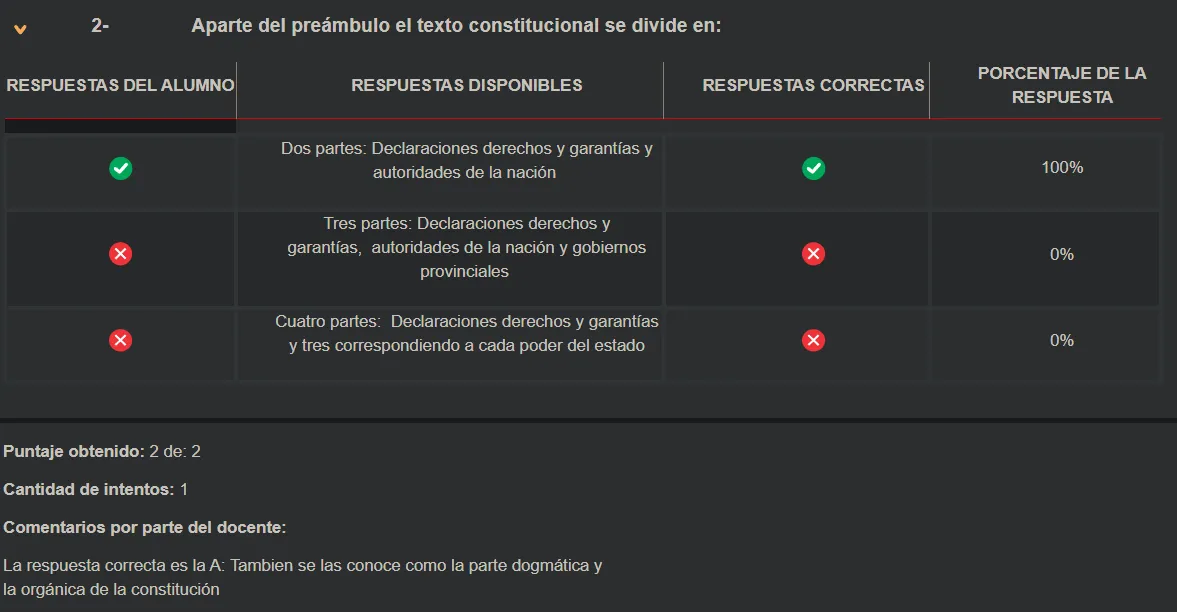Click the 100% percentage cell
This screenshot has width=1177, height=612.
[1061, 168]
